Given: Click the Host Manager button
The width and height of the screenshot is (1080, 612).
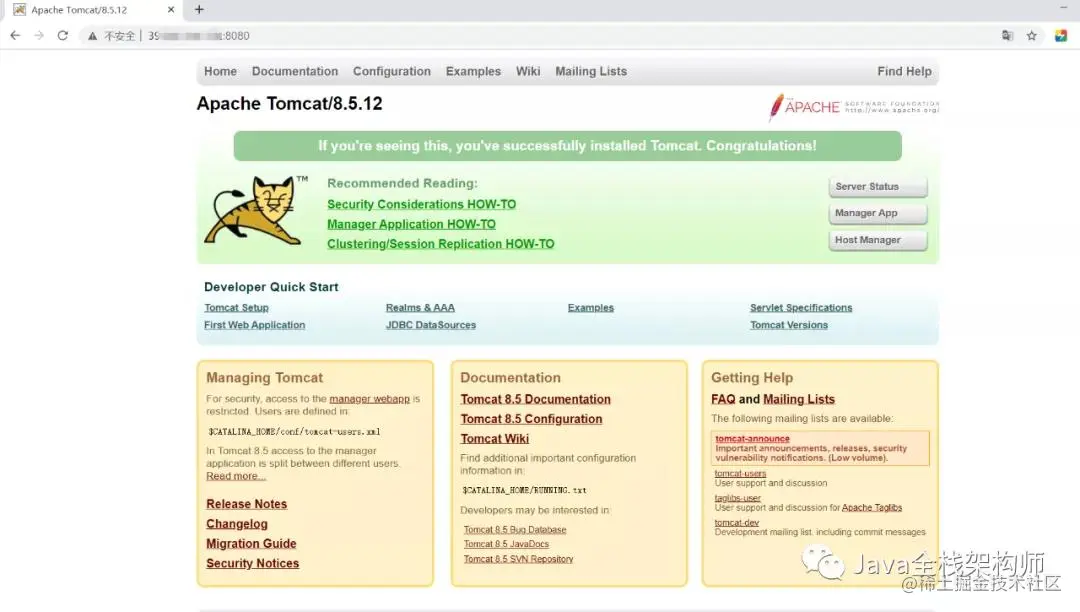Looking at the screenshot, I should point(878,240).
